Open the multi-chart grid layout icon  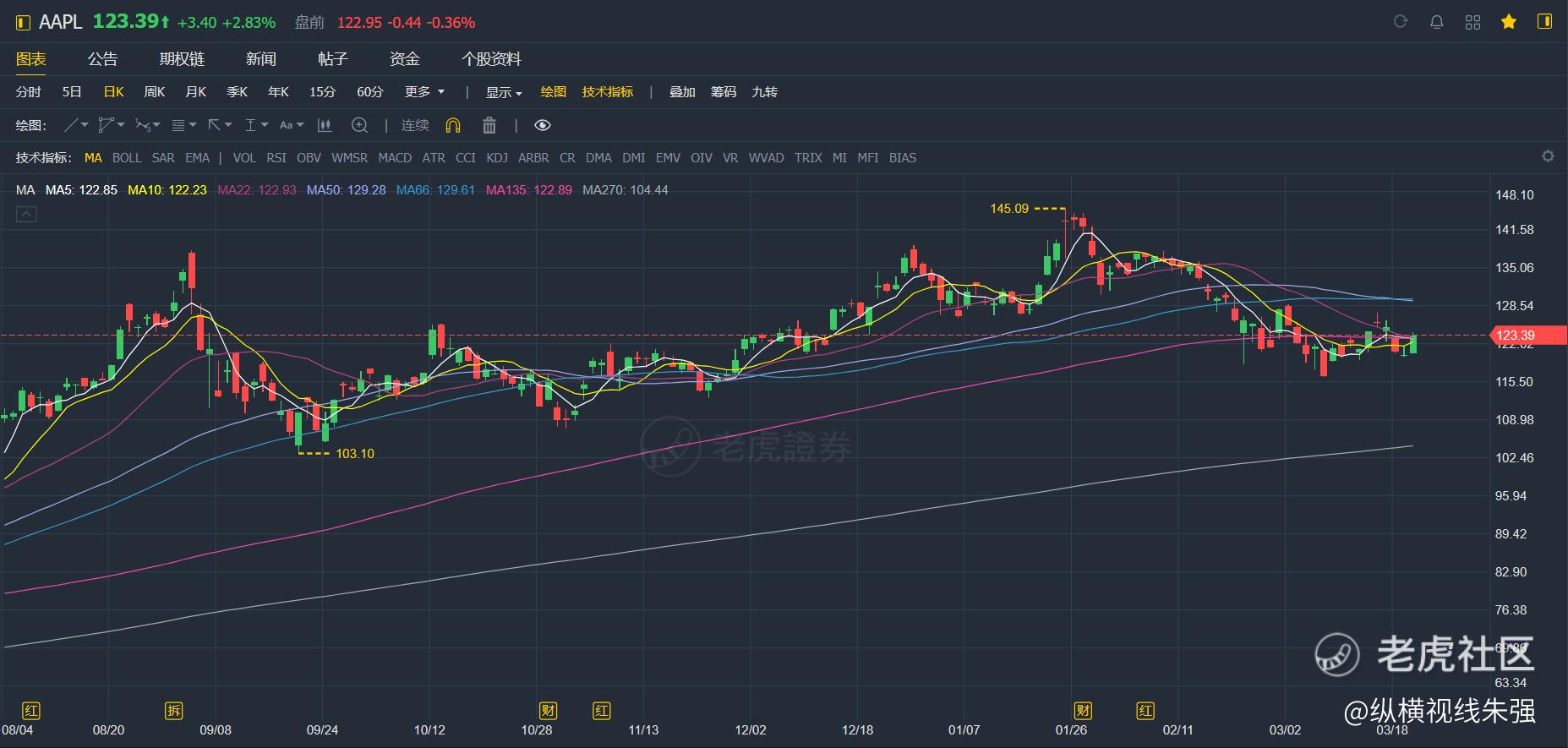pos(1472,22)
